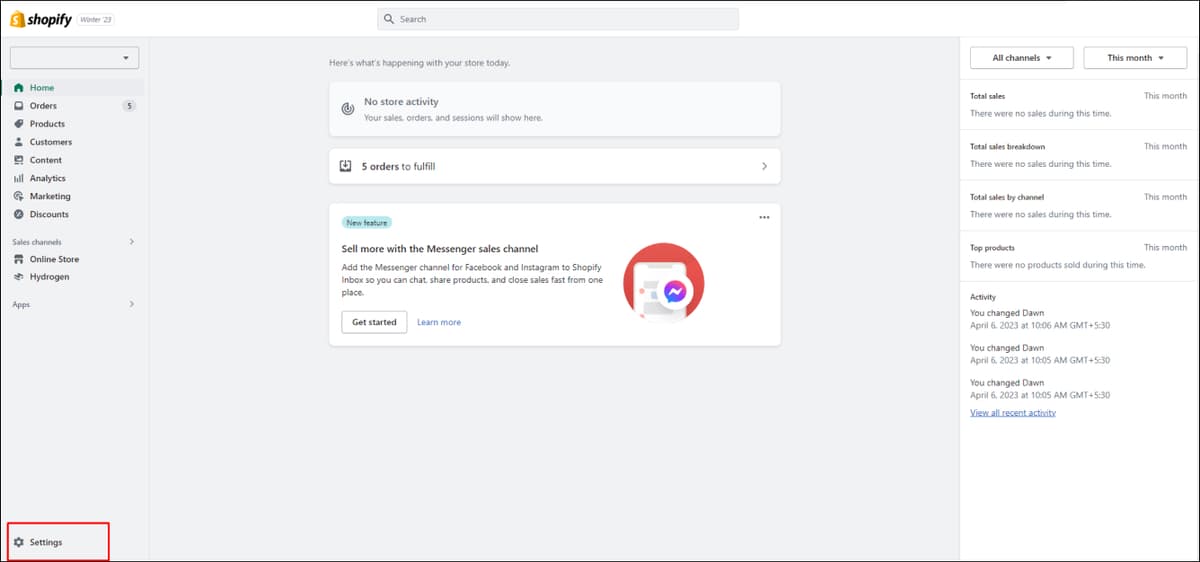Click the Activity heading
The image size is (1200, 562).
[x=983, y=297]
